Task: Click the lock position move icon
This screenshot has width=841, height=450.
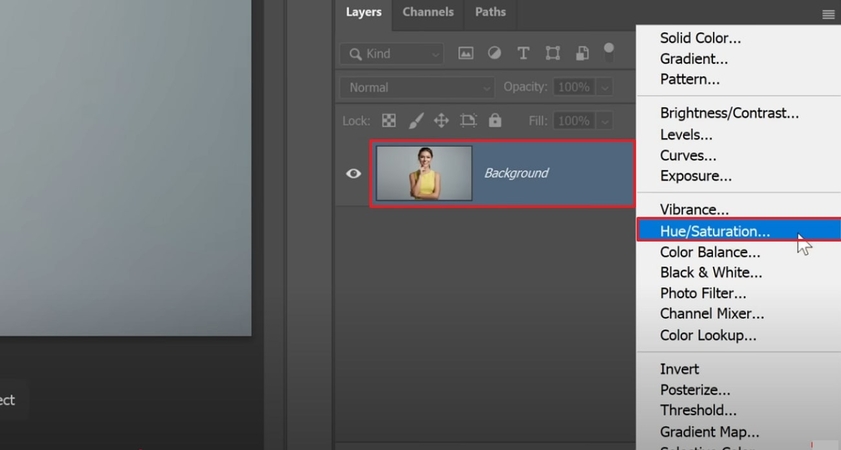Action: click(x=441, y=121)
